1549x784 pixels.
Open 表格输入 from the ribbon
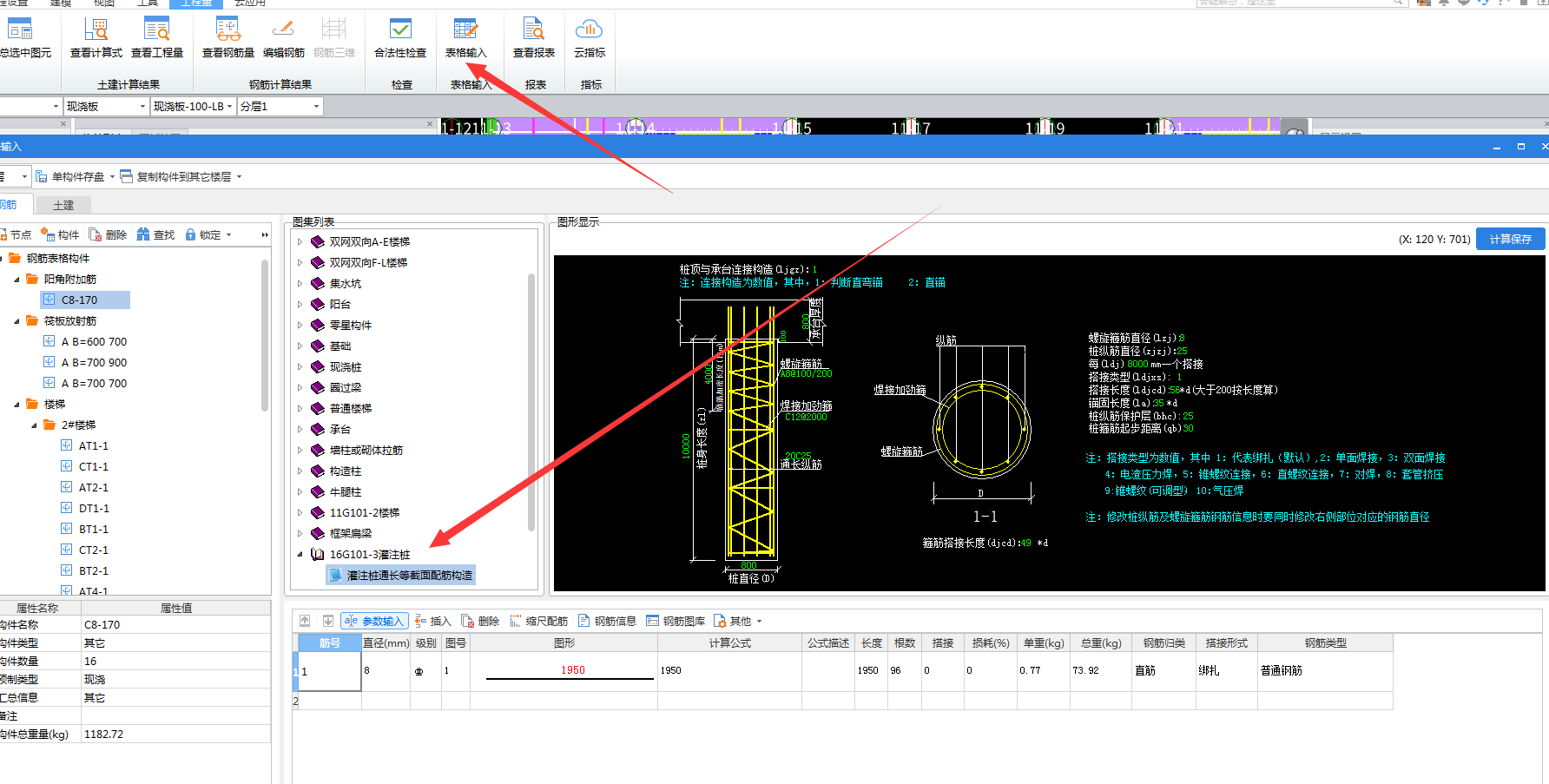(x=466, y=38)
